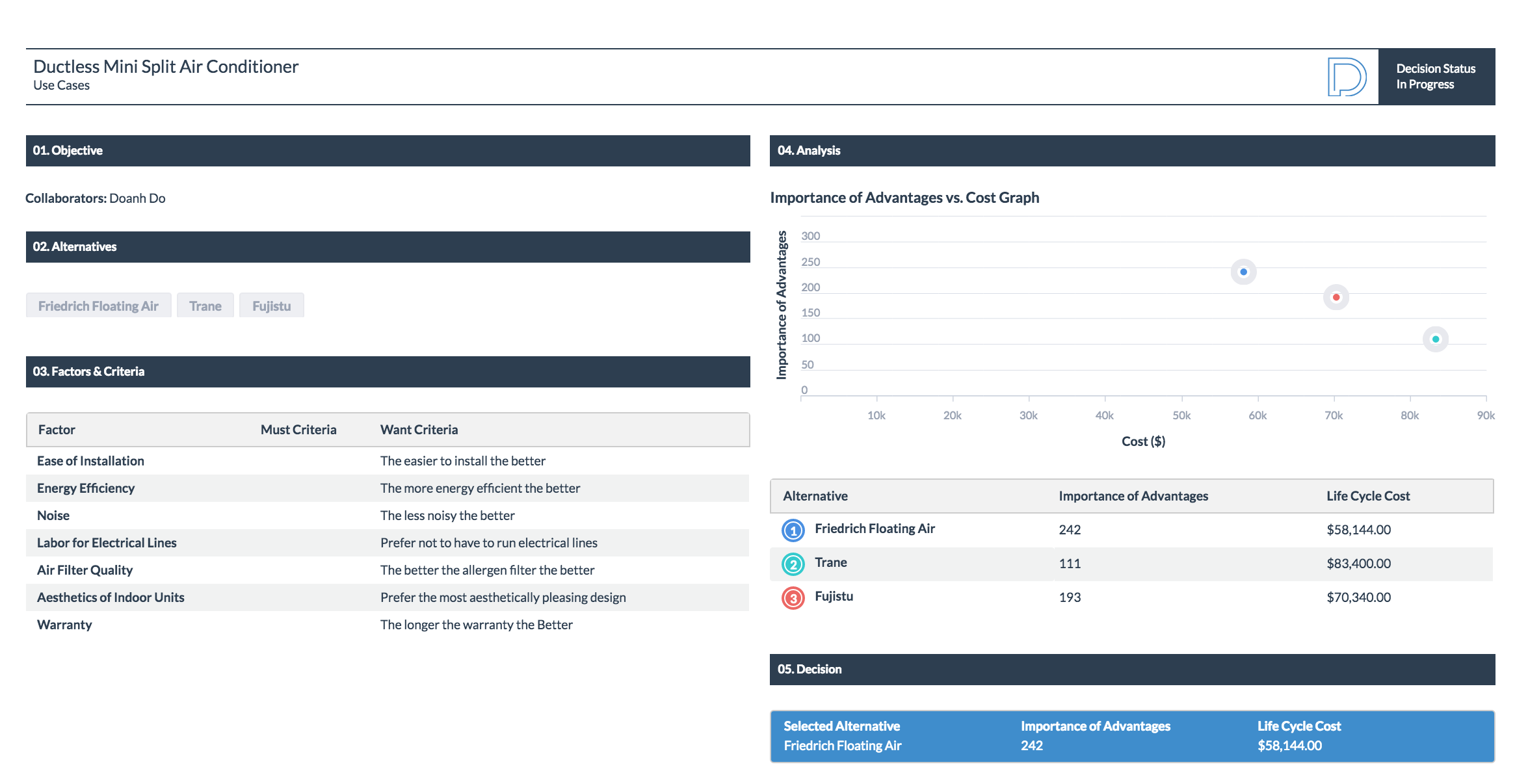Click the life cycle cost $83,400.00
This screenshot has height=784, width=1515.
pos(1359,564)
